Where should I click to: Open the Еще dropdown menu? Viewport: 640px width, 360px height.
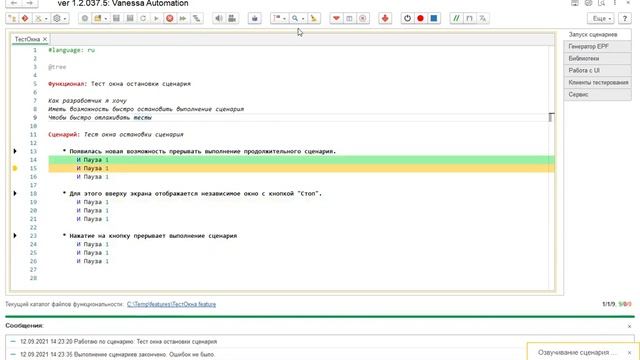[601, 18]
